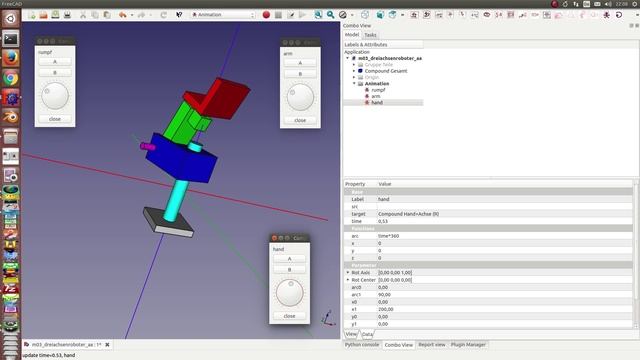This screenshot has height=360, width=640.
Task: Click the Open file toolbar icon
Action: 43,15
